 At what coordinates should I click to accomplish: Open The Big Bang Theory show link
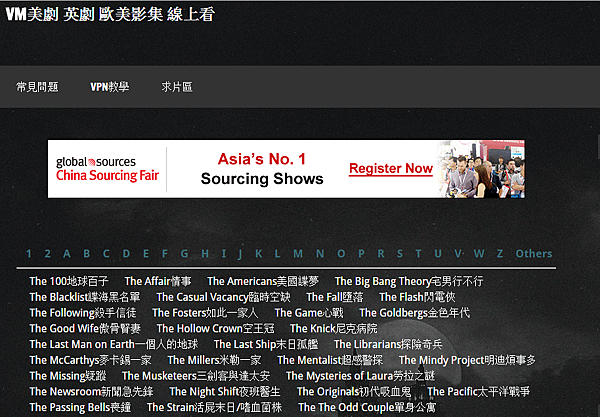[409, 282]
